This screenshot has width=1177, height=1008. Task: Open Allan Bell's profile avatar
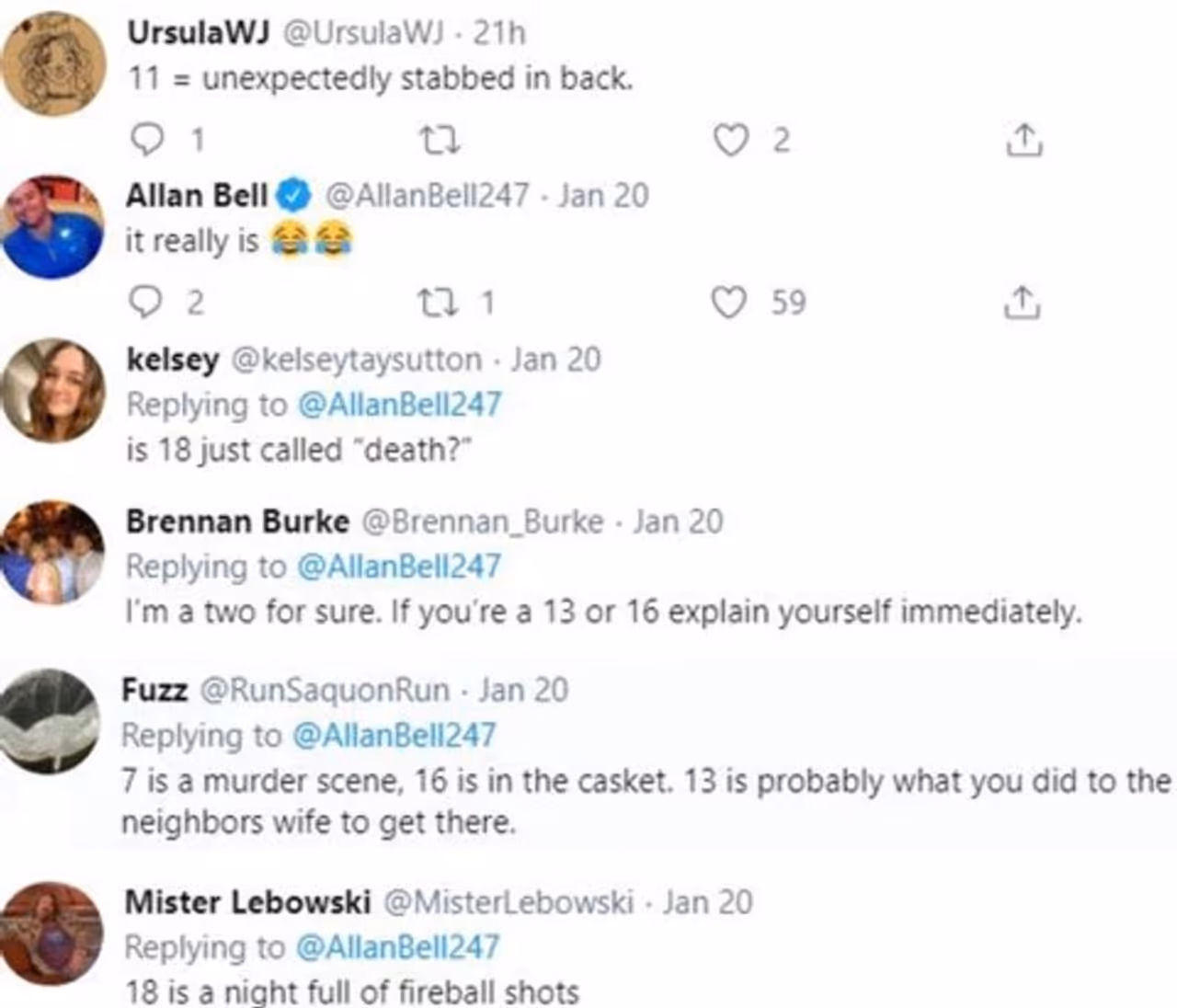[x=53, y=226]
